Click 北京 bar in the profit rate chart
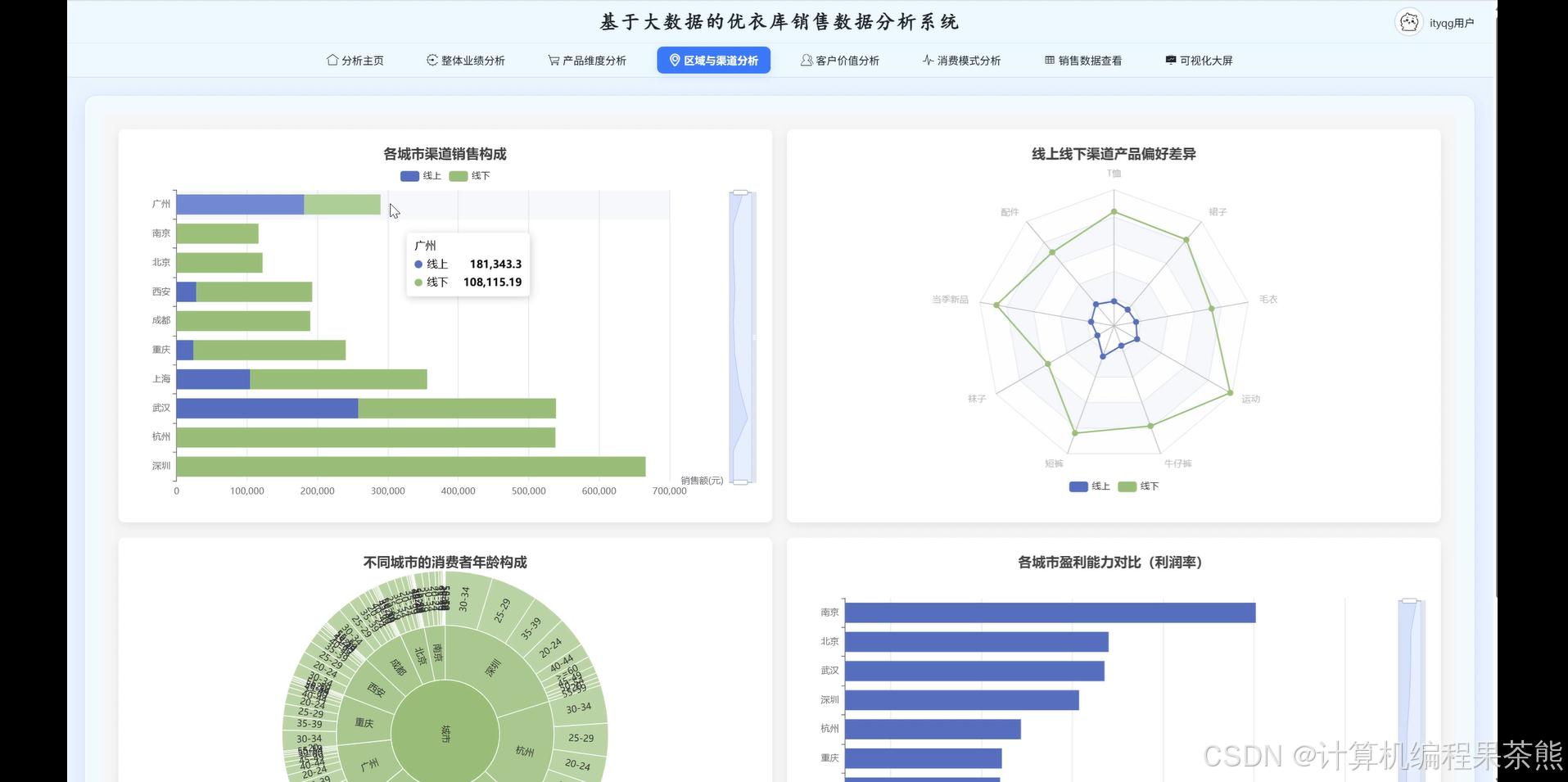Viewport: 1568px width, 782px height. [x=976, y=642]
